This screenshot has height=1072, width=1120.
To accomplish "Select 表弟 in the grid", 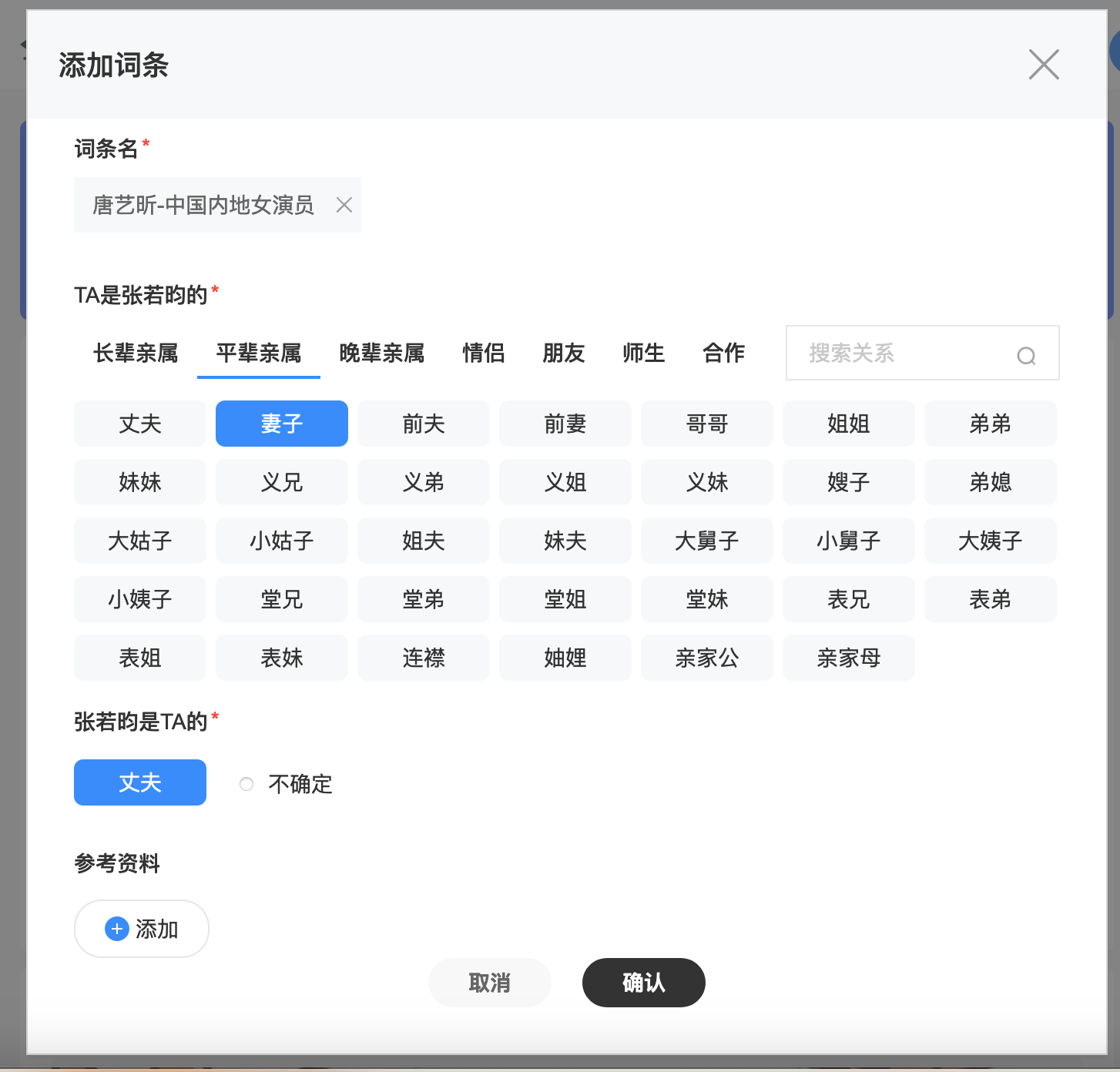I will (x=991, y=599).
